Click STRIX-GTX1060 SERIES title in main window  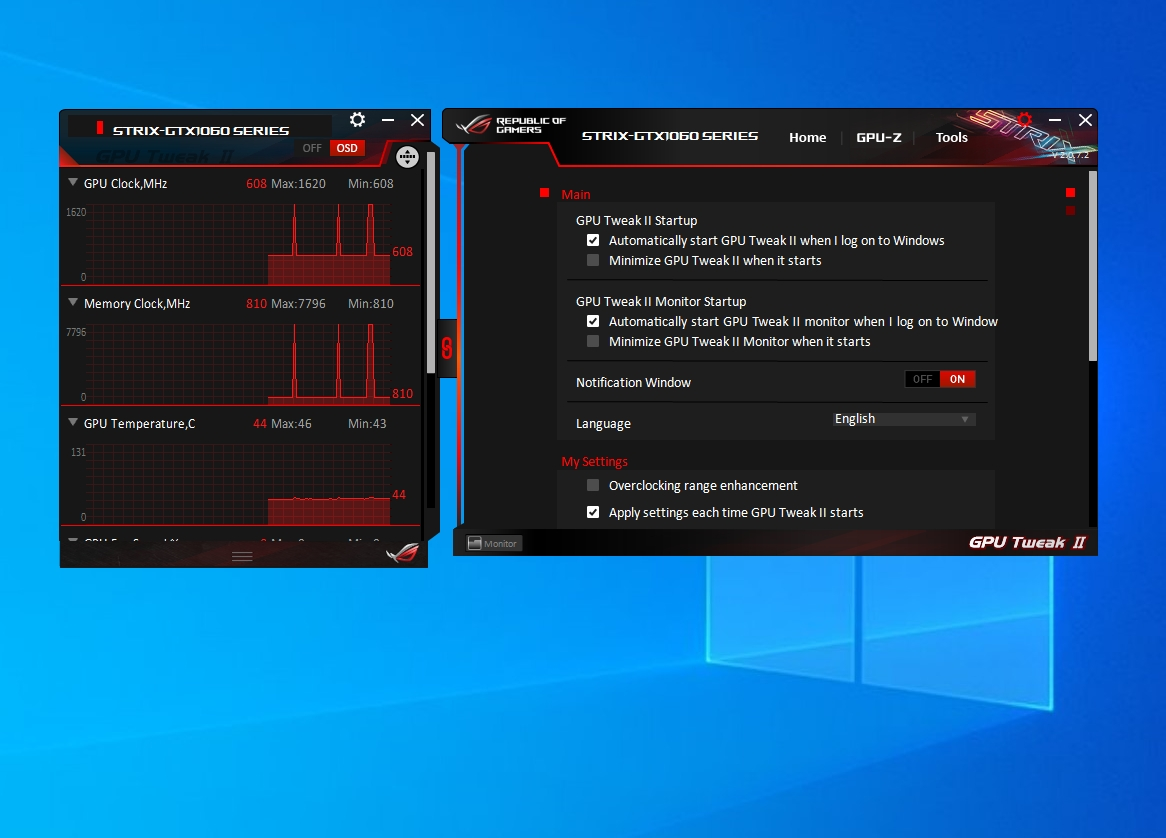pos(670,136)
